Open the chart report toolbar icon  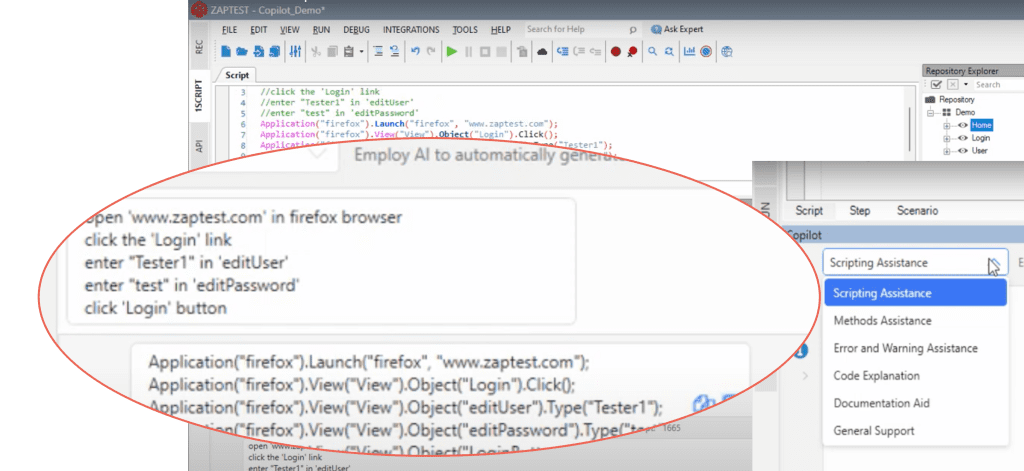pos(688,51)
